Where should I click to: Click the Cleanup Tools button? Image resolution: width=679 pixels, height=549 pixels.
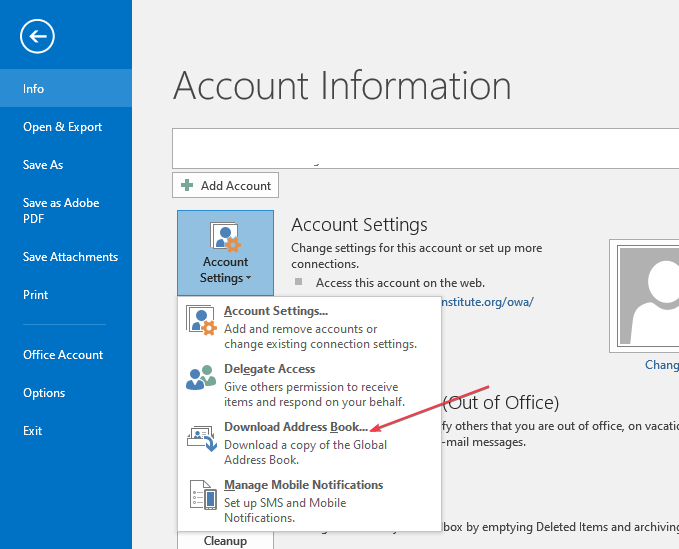click(225, 540)
